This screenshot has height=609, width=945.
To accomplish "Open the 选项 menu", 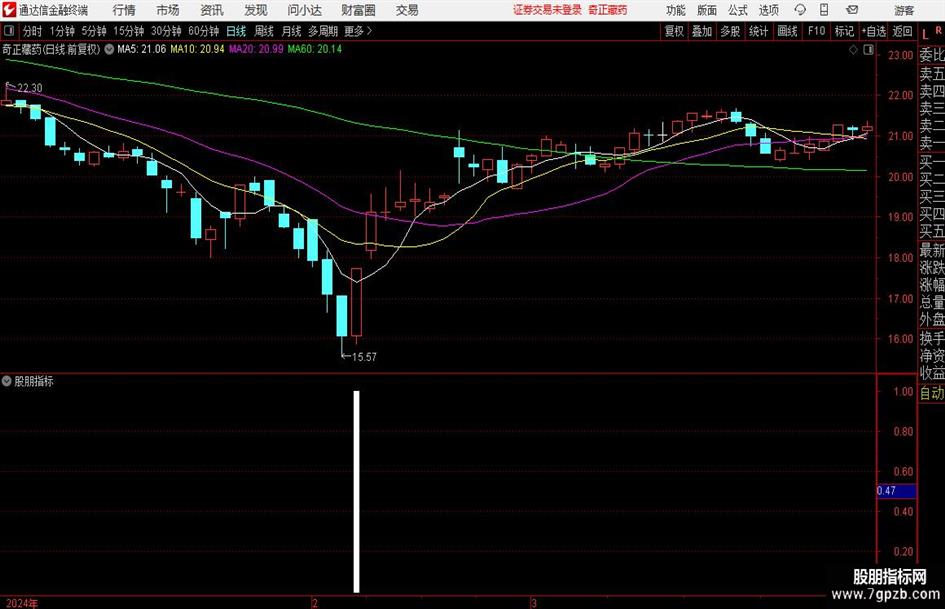I will click(x=769, y=10).
